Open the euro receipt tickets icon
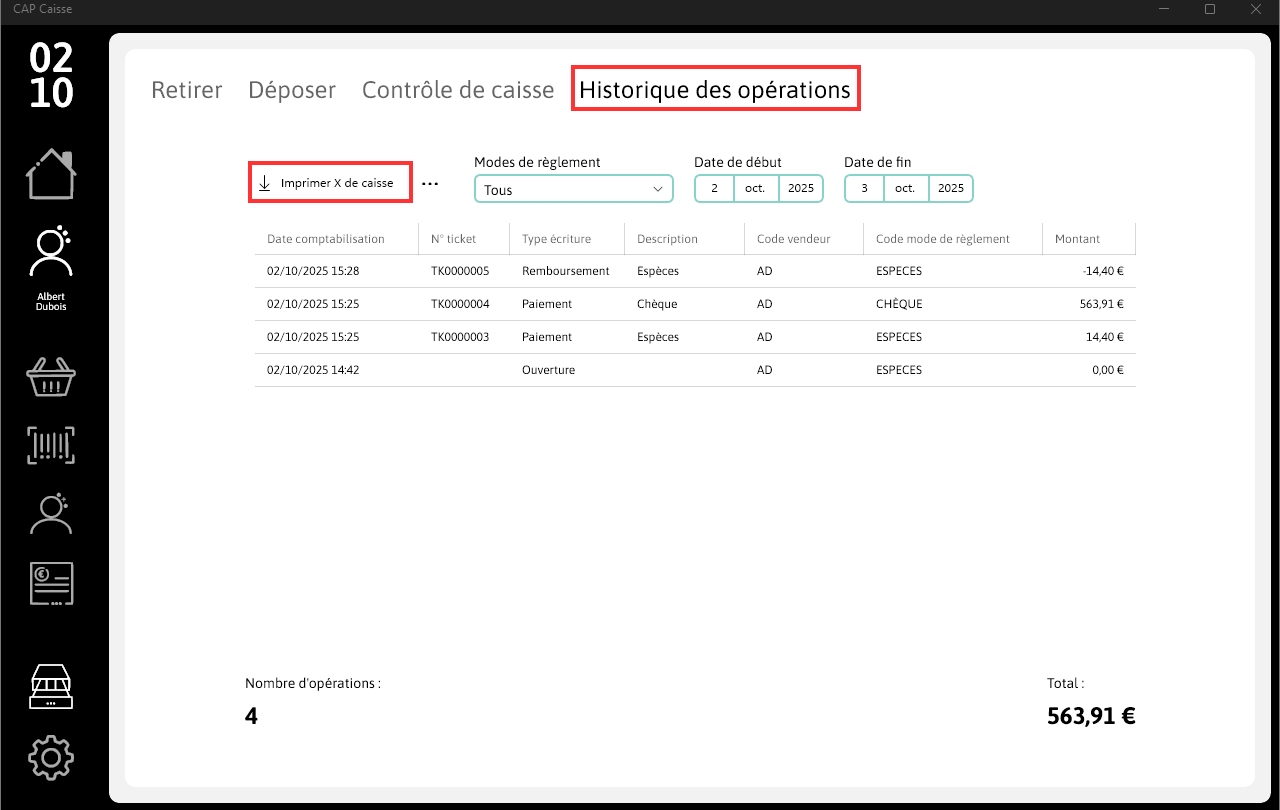This screenshot has width=1280, height=810. 51,584
